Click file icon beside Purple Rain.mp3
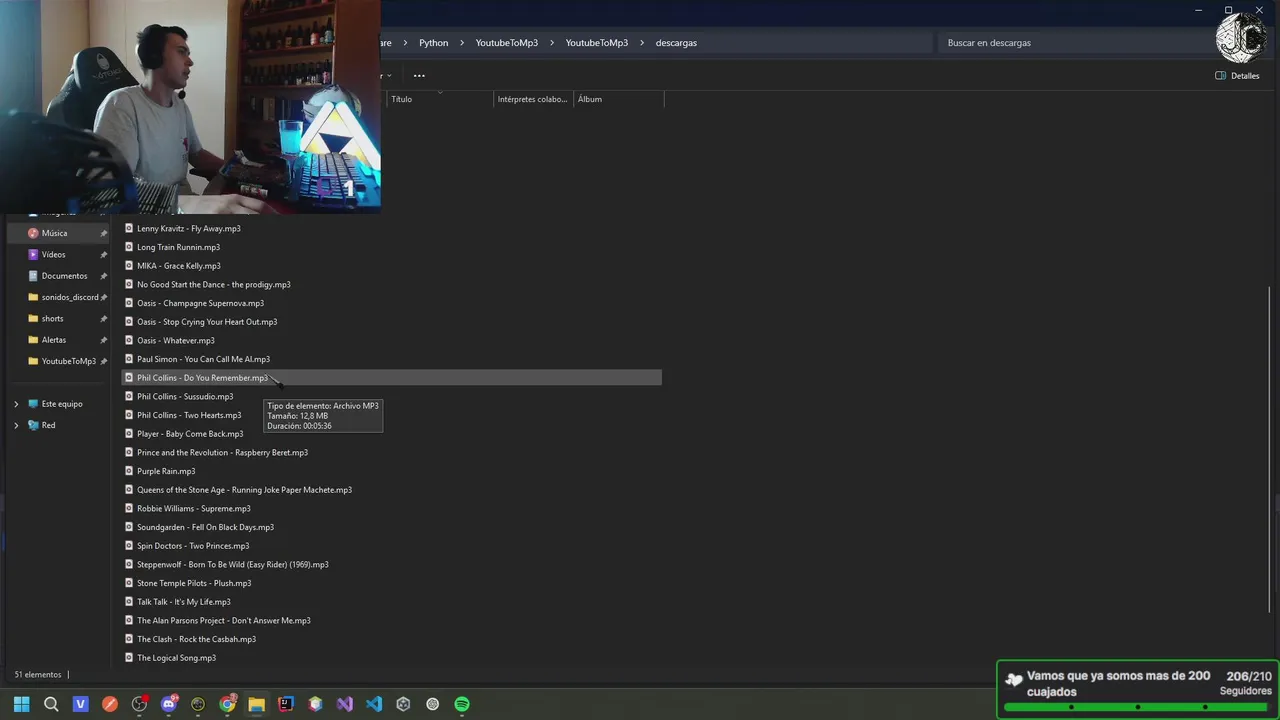 129,471
